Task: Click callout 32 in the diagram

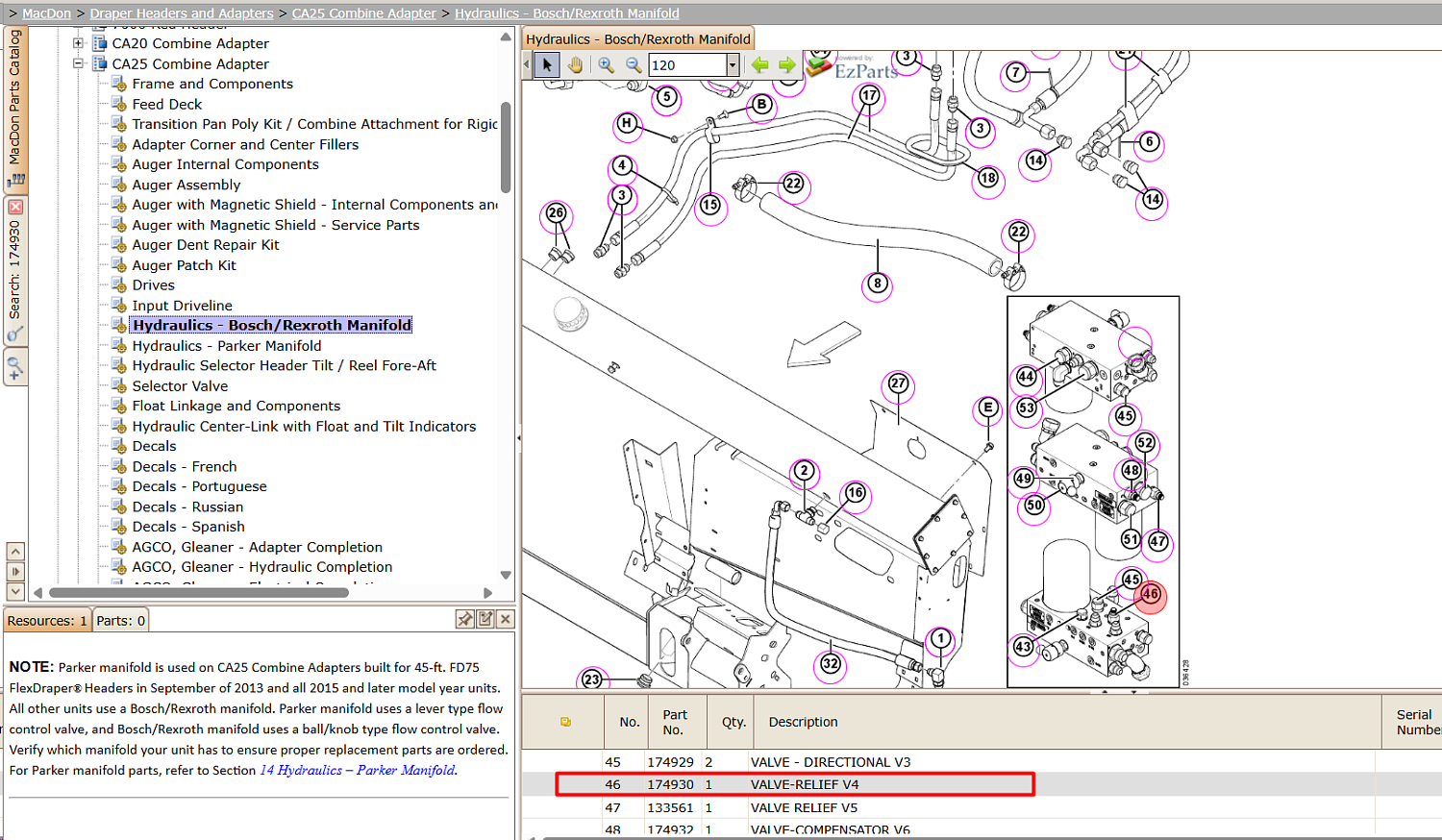Action: (x=831, y=664)
